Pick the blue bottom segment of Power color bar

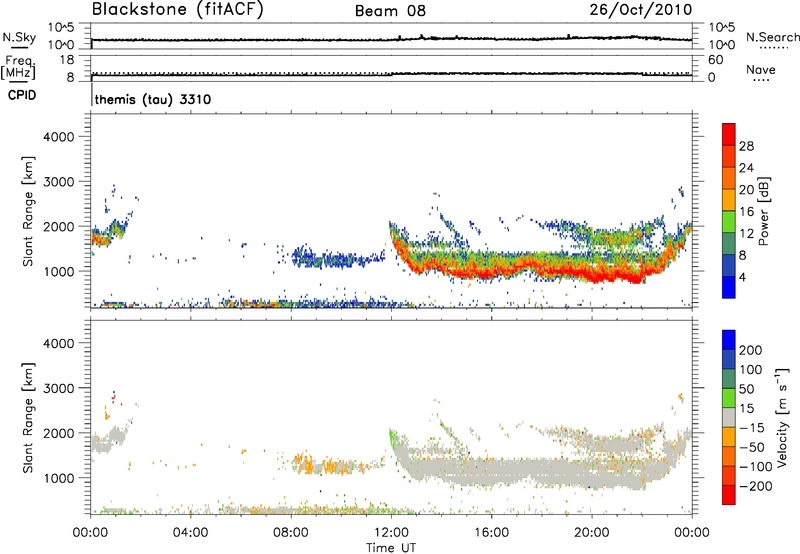pos(729,287)
